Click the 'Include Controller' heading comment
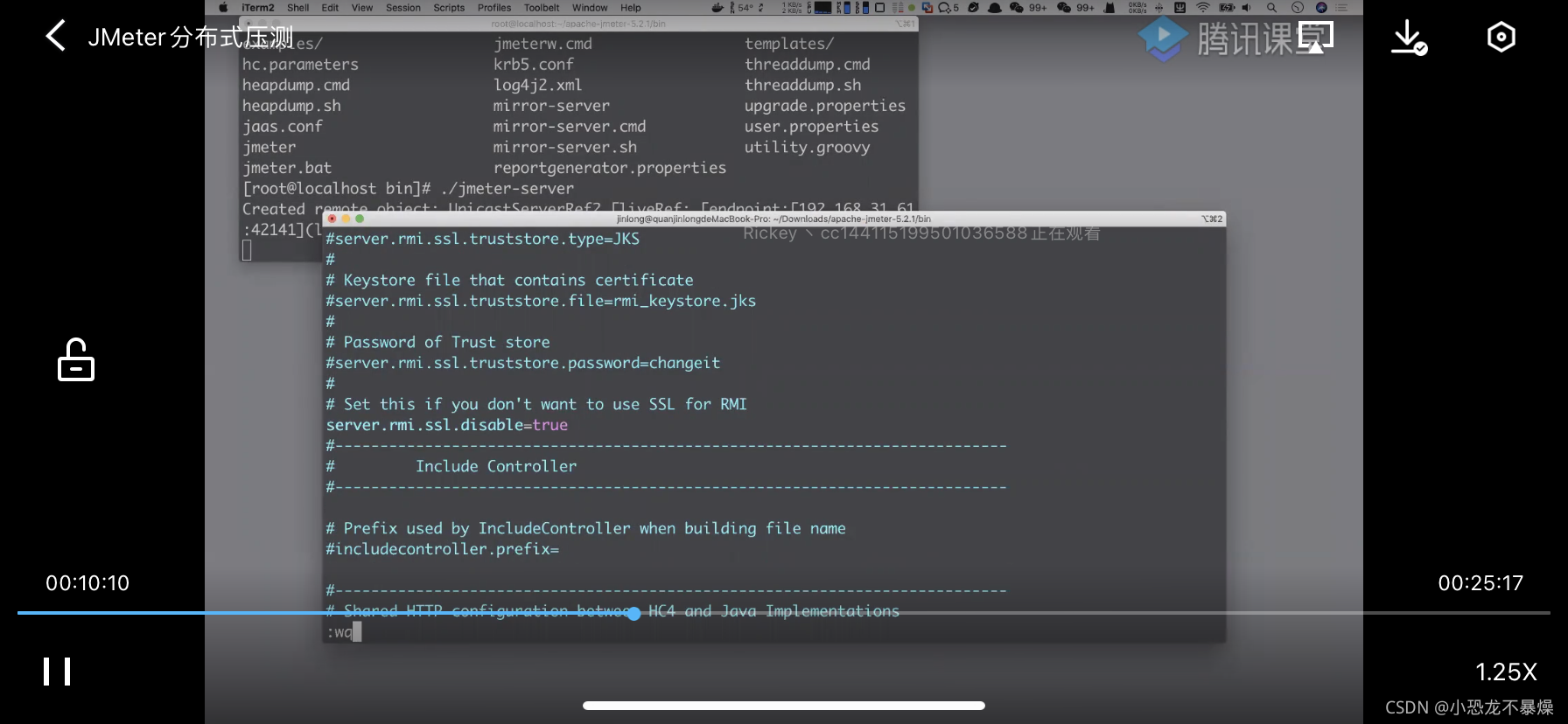Image resolution: width=1568 pixels, height=724 pixels. (496, 466)
